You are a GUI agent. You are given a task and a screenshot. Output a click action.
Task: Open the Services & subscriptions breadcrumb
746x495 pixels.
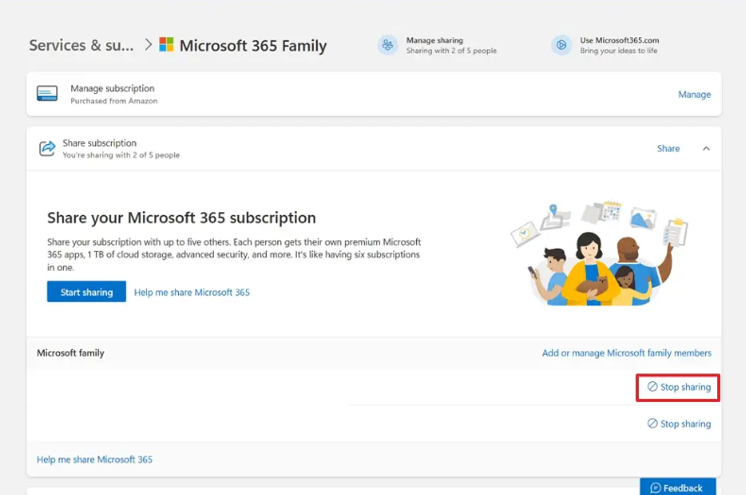81,45
